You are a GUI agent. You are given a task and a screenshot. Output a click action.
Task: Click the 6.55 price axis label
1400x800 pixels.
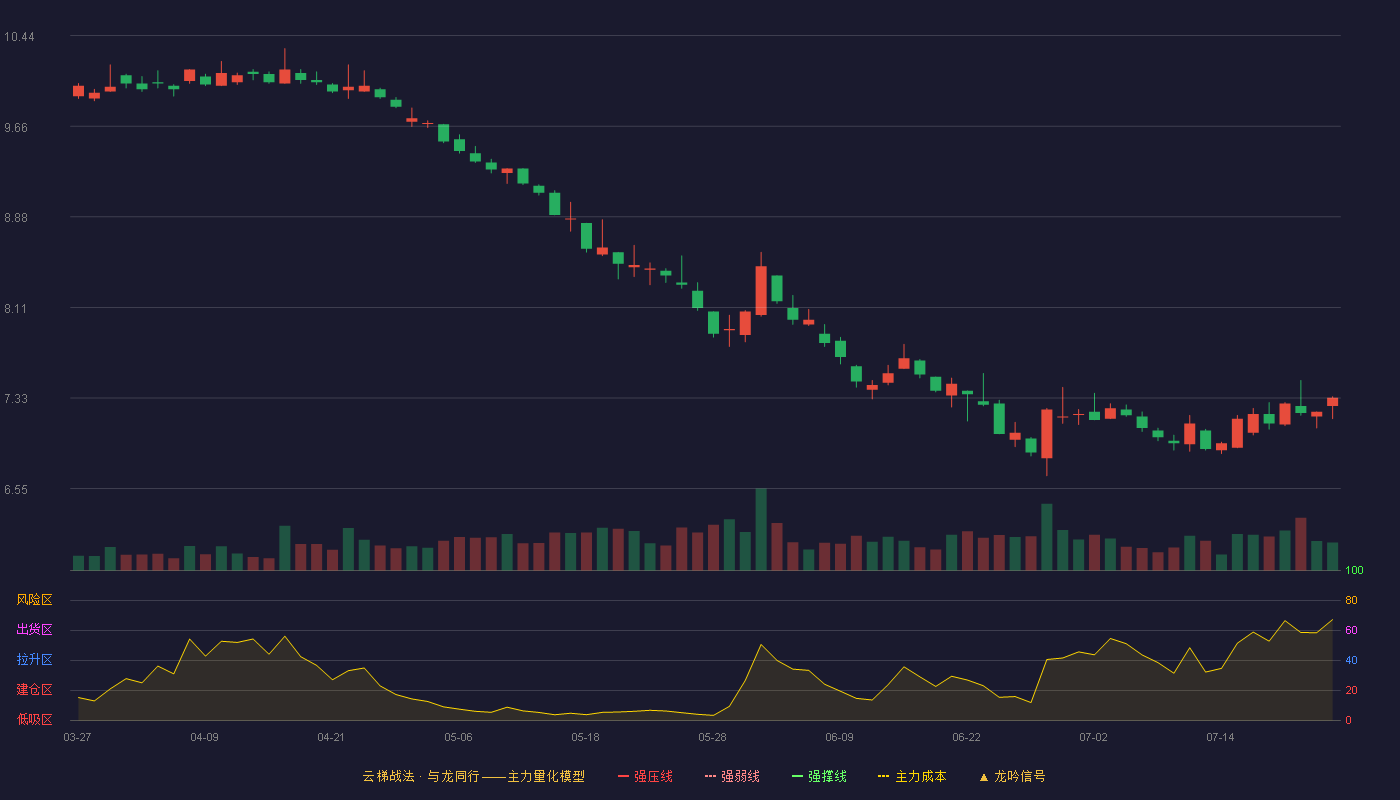(16, 490)
